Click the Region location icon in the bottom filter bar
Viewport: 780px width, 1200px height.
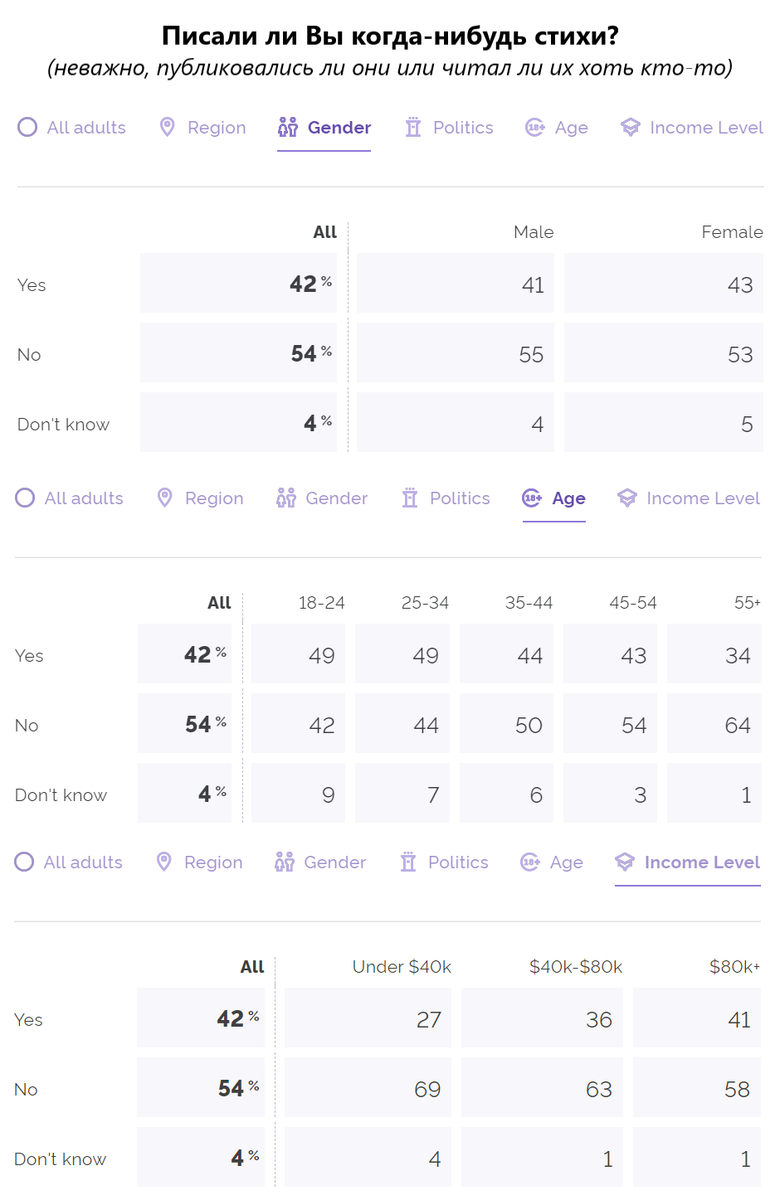(x=163, y=862)
